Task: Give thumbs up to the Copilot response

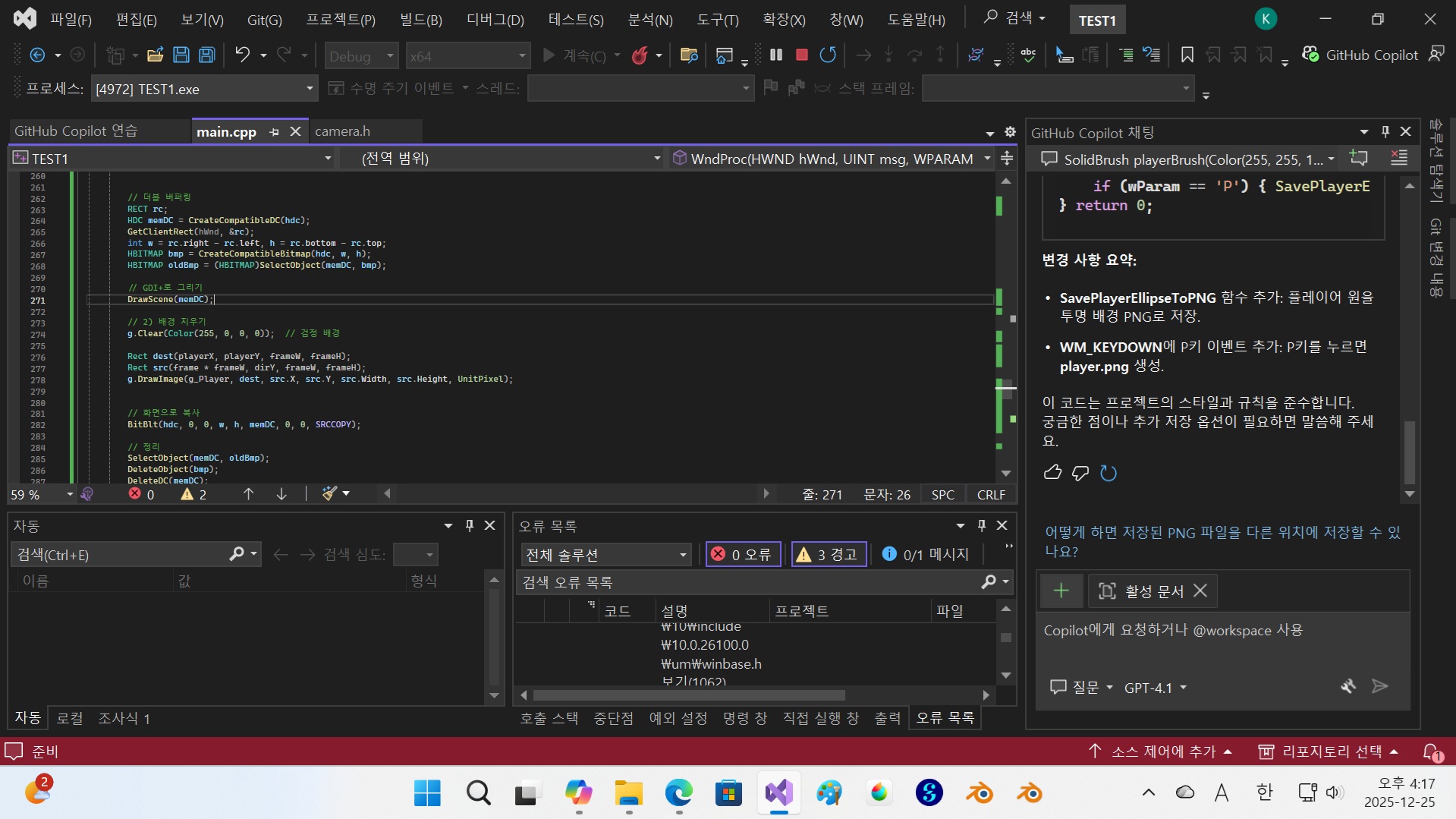Action: (x=1052, y=473)
